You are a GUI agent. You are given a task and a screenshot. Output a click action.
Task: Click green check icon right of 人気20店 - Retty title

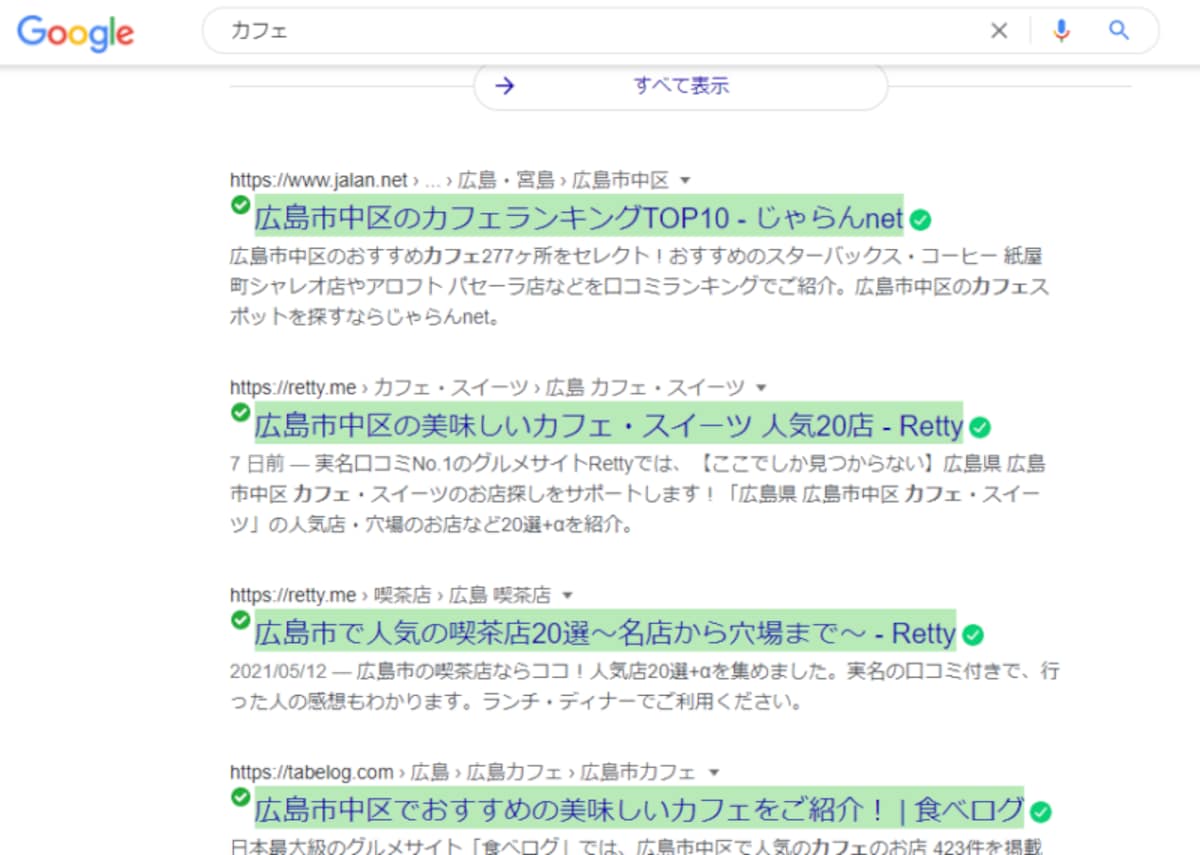point(980,428)
